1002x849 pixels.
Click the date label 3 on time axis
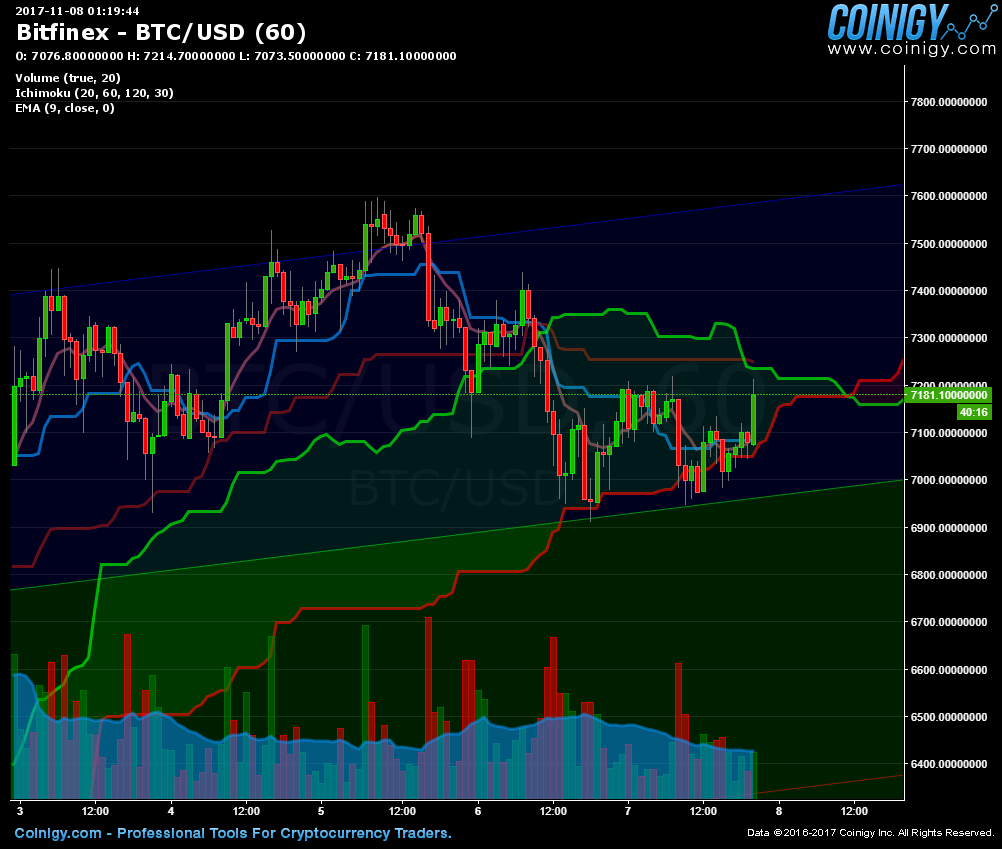pos(20,811)
